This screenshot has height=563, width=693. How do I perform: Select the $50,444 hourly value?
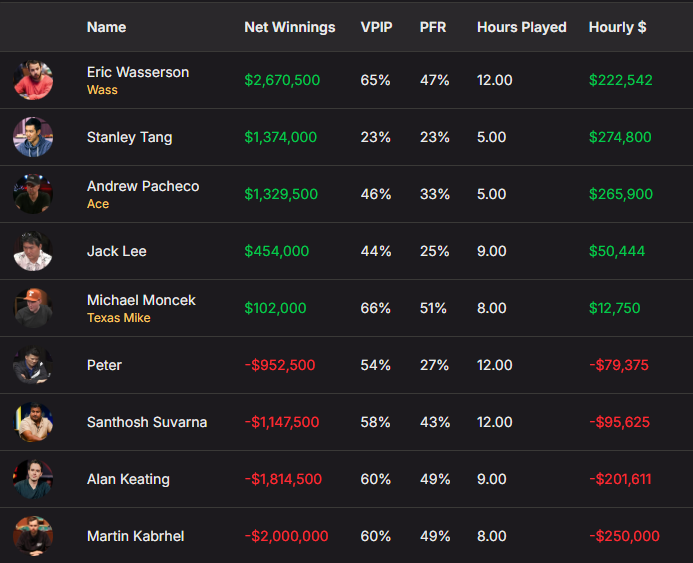(617, 251)
